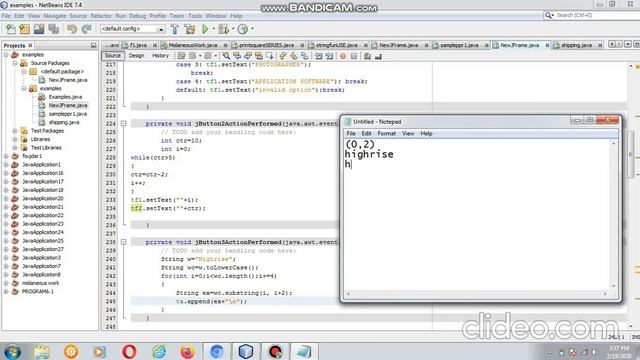Expand the Test Packages node
The image size is (640, 360).
(15, 131)
